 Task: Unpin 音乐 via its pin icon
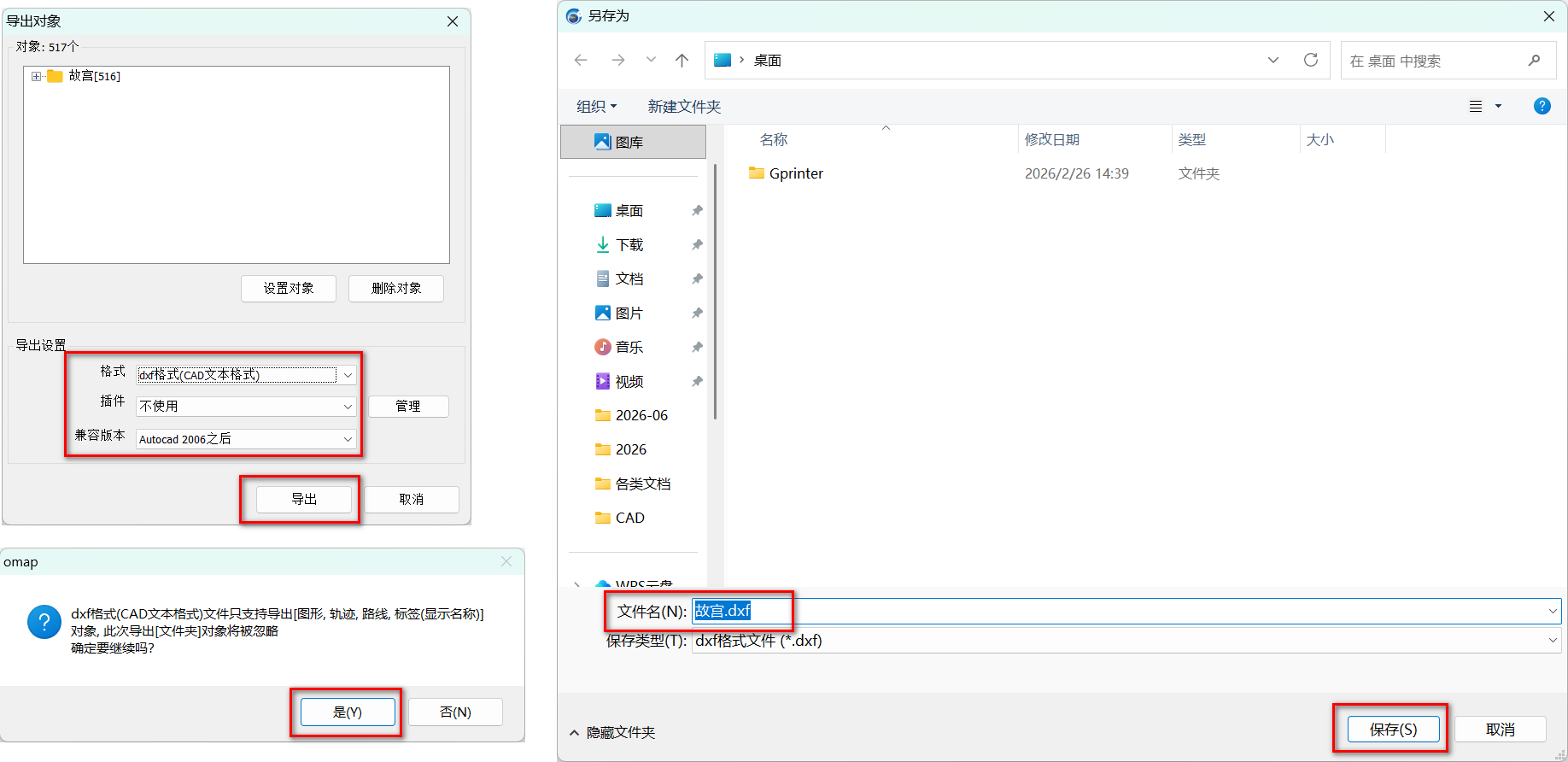point(697,347)
